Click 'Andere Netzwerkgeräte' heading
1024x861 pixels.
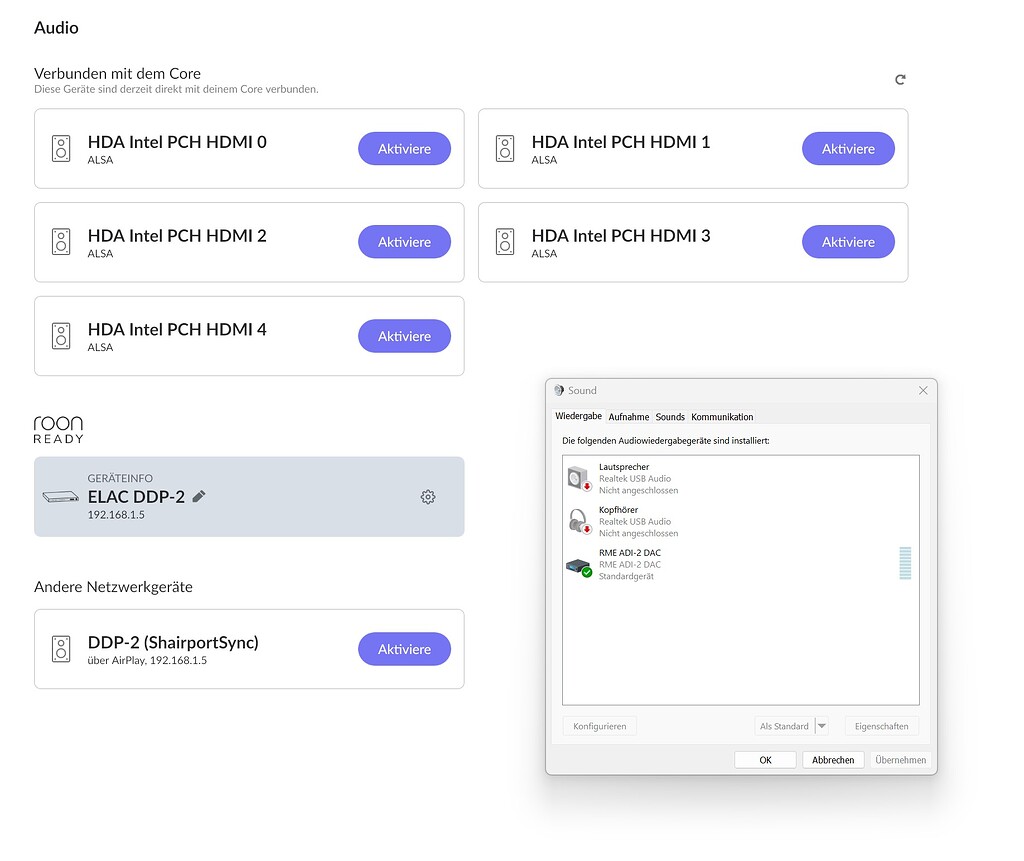pyautogui.click(x=113, y=587)
